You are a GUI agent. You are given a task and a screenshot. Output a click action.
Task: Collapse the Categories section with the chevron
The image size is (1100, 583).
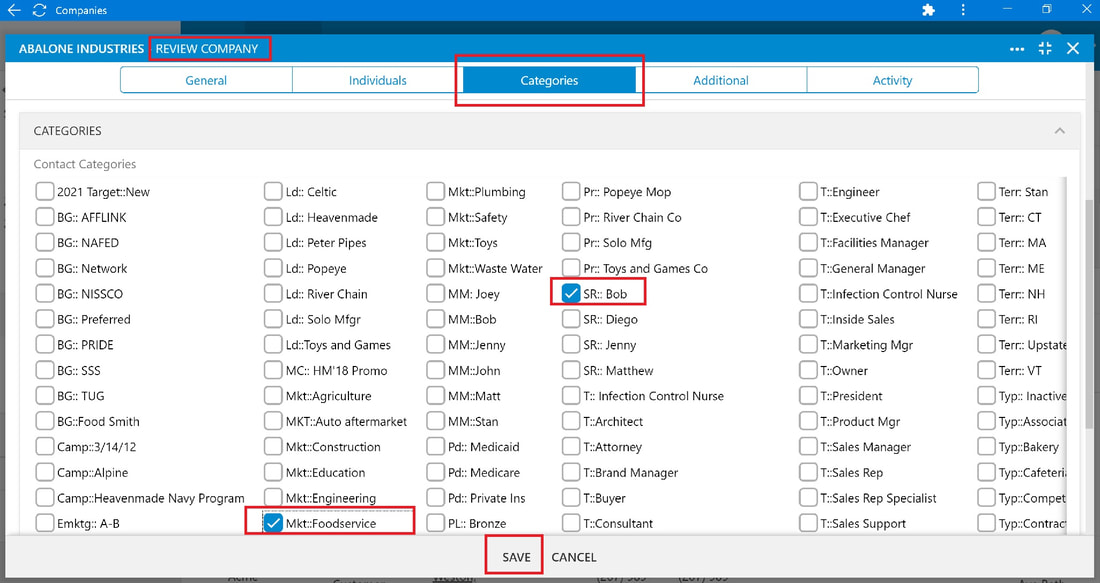coord(1059,131)
